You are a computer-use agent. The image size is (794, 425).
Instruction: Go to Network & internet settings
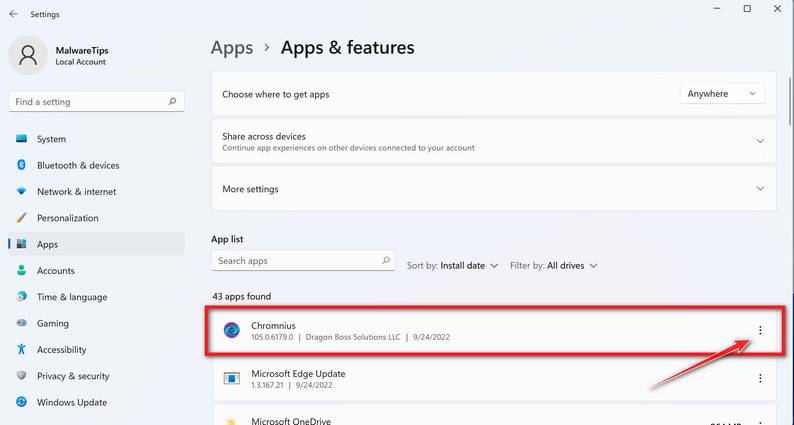click(x=76, y=191)
